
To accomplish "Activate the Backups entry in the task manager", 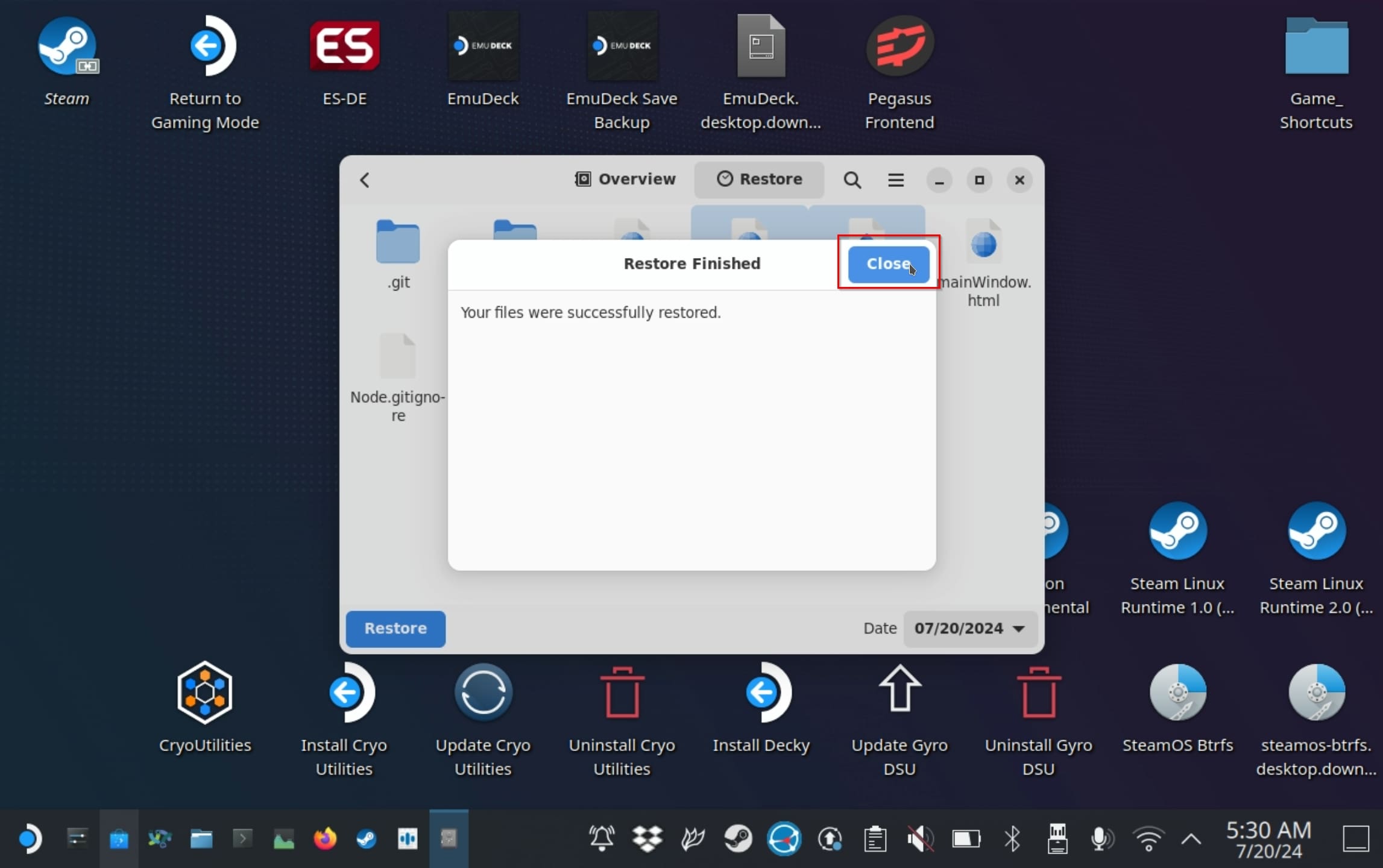I will 449,838.
